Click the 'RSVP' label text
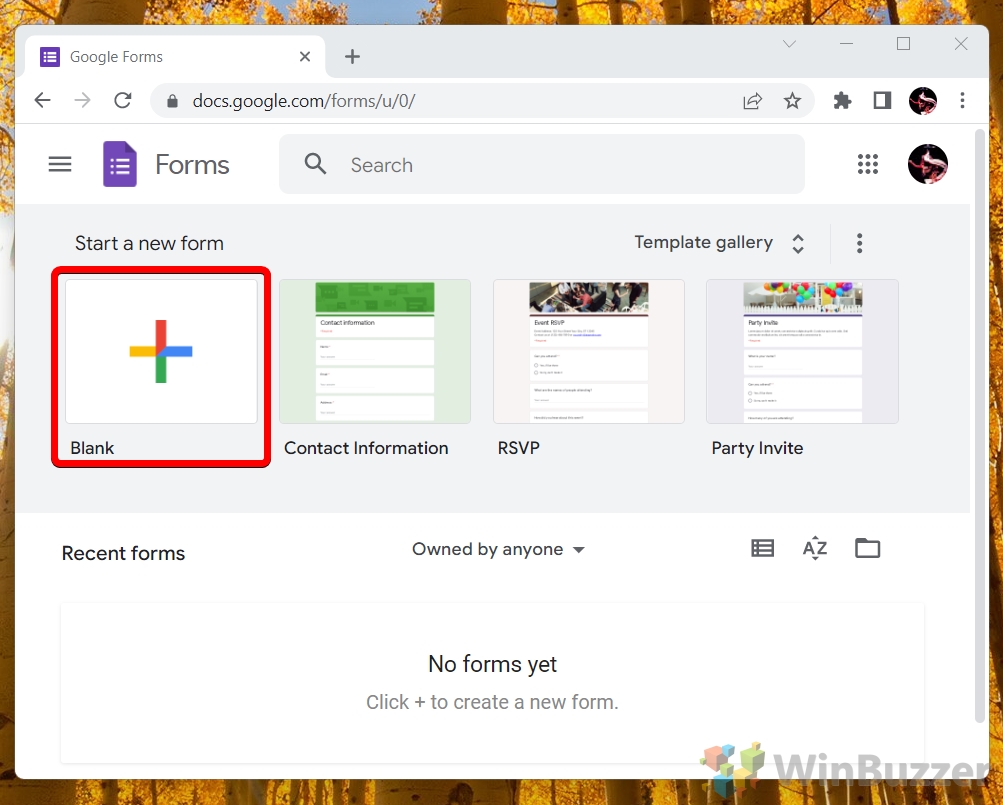The width and height of the screenshot is (1003, 805). [519, 448]
